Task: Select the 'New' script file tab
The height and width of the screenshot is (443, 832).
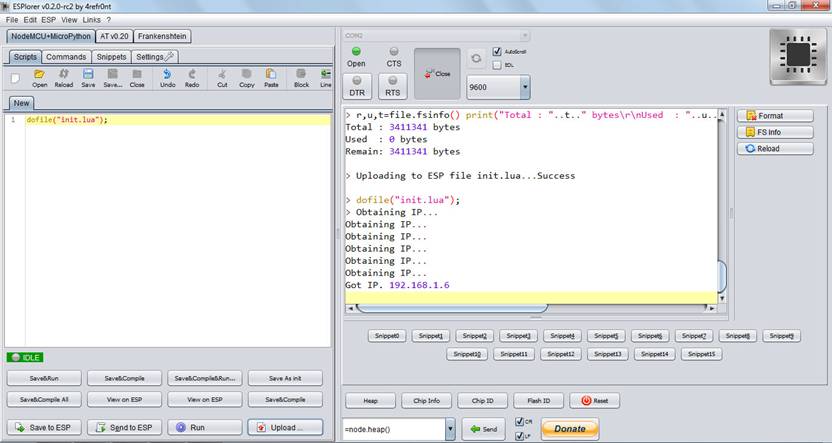Action: pyautogui.click(x=21, y=103)
